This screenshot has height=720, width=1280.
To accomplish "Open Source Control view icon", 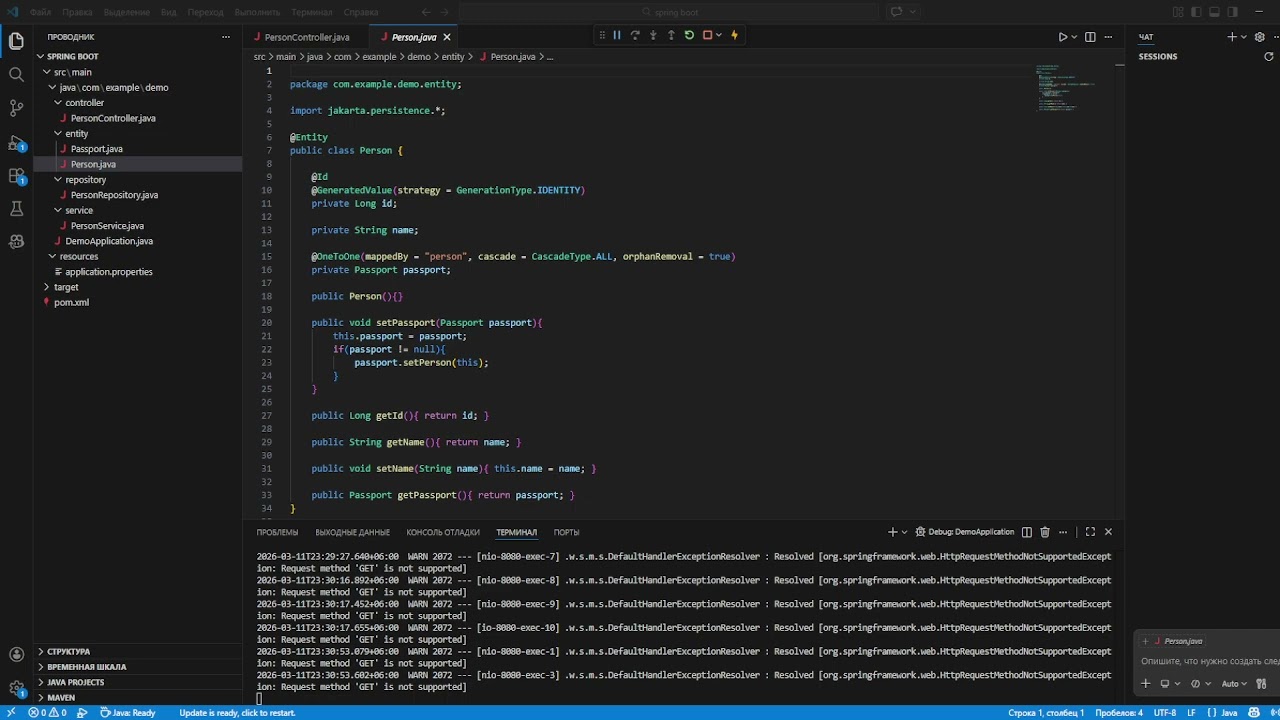I will tap(16, 108).
